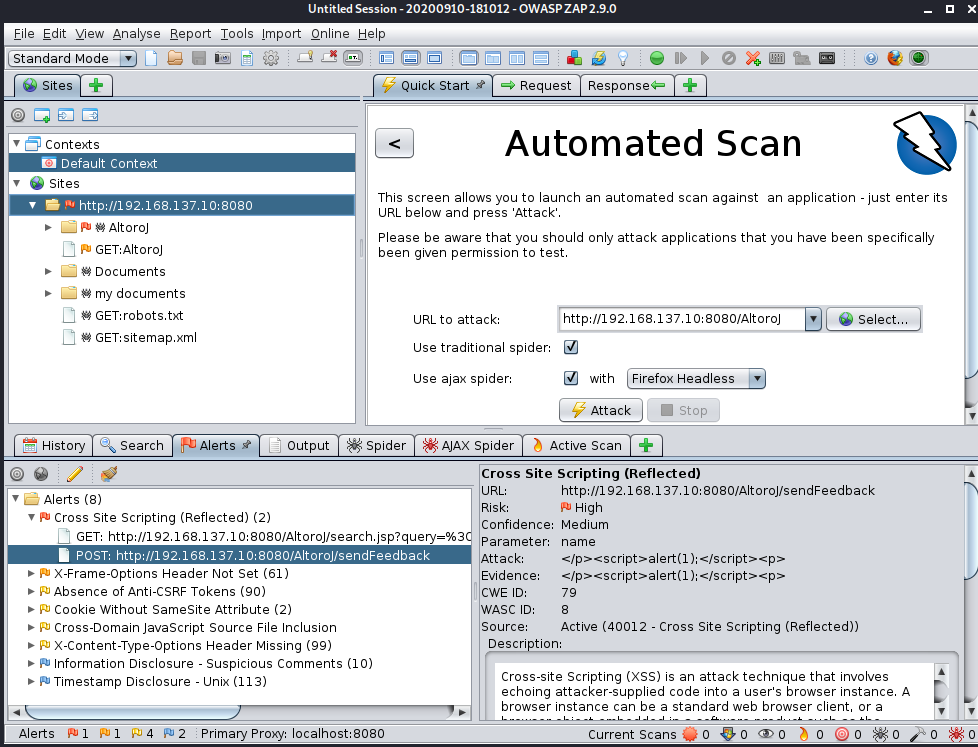This screenshot has width=978, height=747.
Task: Open the URL to attack dropdown arrow
Action: click(813, 319)
